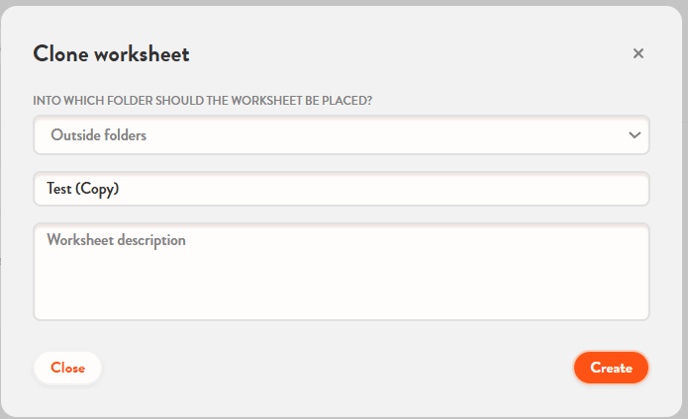Cancel cloning via the bottom-left Close button
The width and height of the screenshot is (688, 419).
68,368
